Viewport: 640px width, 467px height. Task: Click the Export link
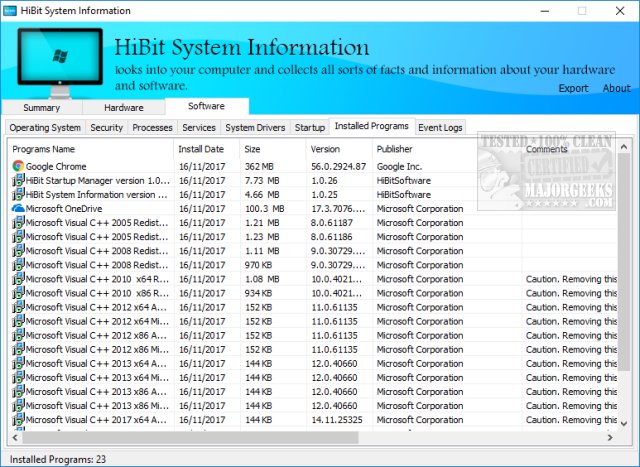coord(573,88)
